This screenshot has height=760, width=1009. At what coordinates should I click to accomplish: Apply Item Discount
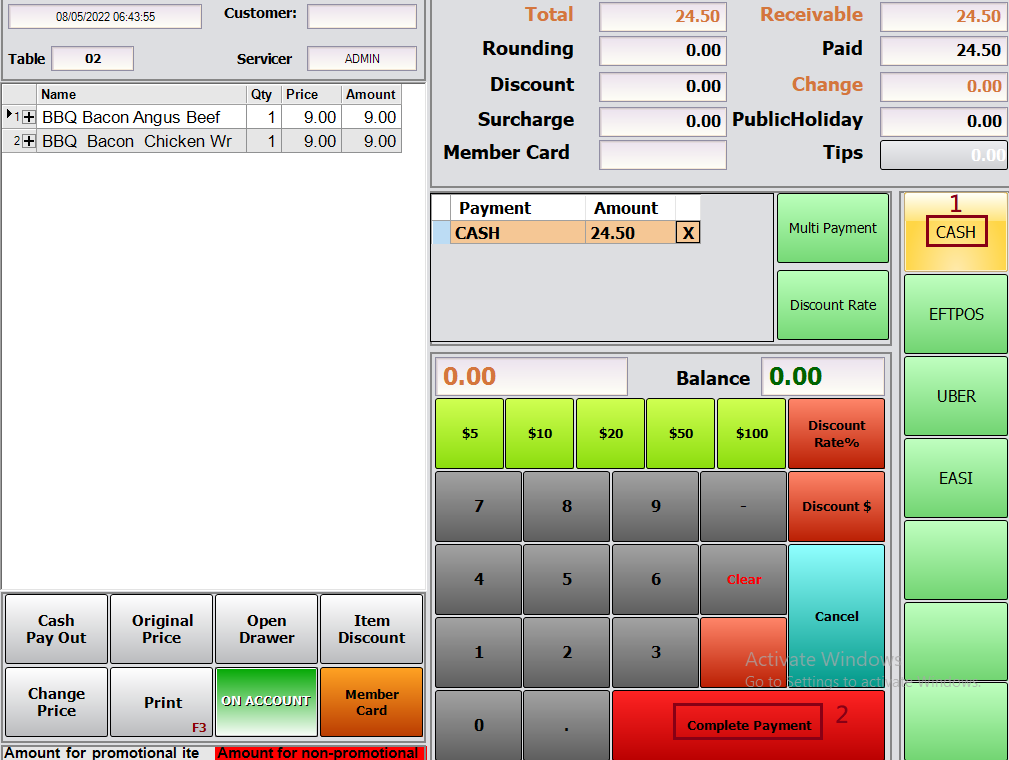point(371,629)
